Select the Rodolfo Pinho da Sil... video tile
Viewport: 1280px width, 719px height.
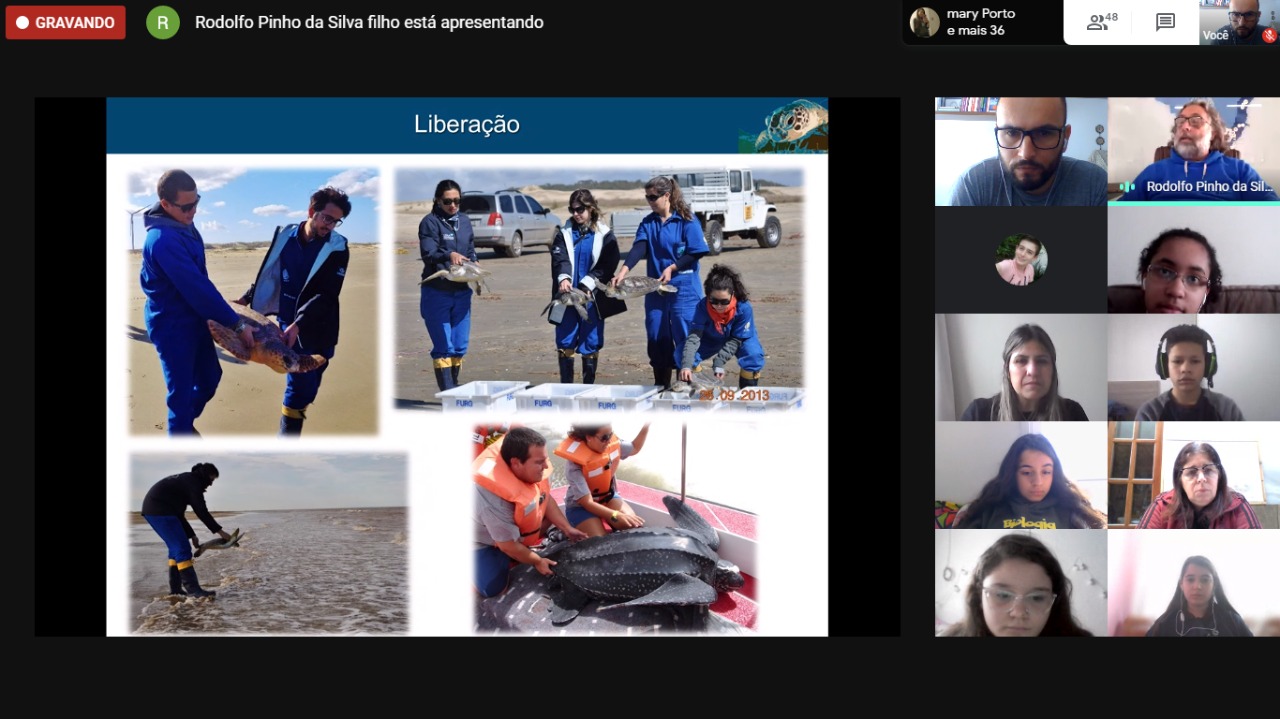pyautogui.click(x=1193, y=150)
